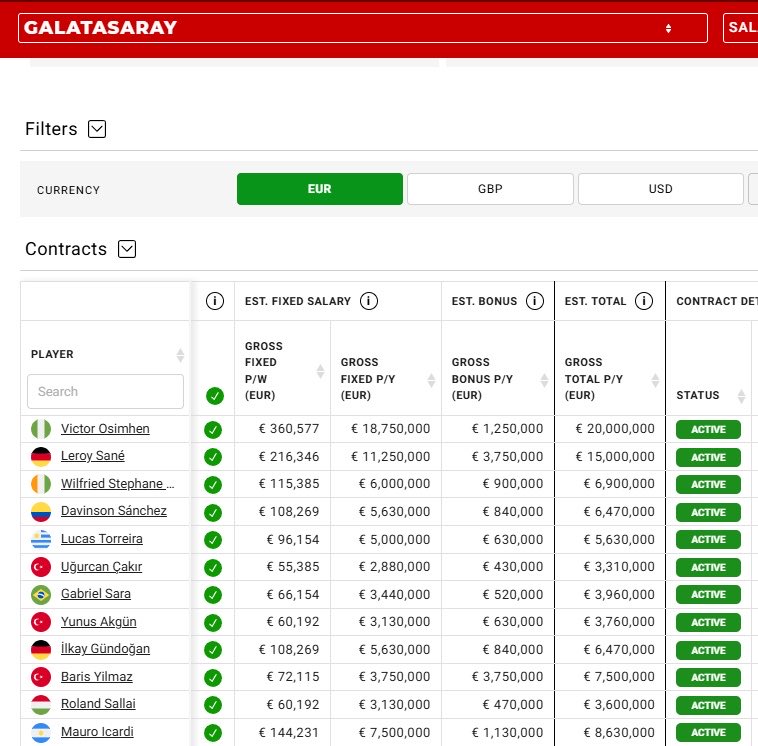This screenshot has width=758, height=746.
Task: Click Argentina flag beside Mauro Icardi
Action: 41,733
